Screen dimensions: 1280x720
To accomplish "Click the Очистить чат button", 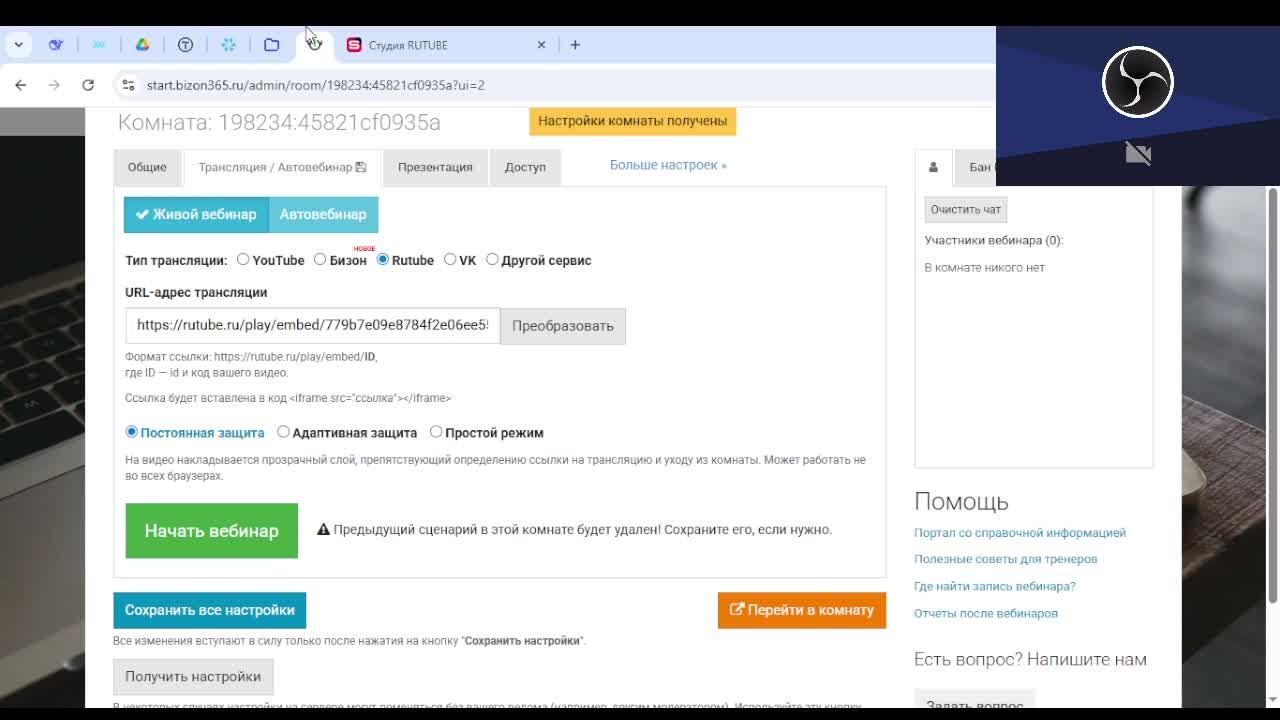I will point(965,210).
